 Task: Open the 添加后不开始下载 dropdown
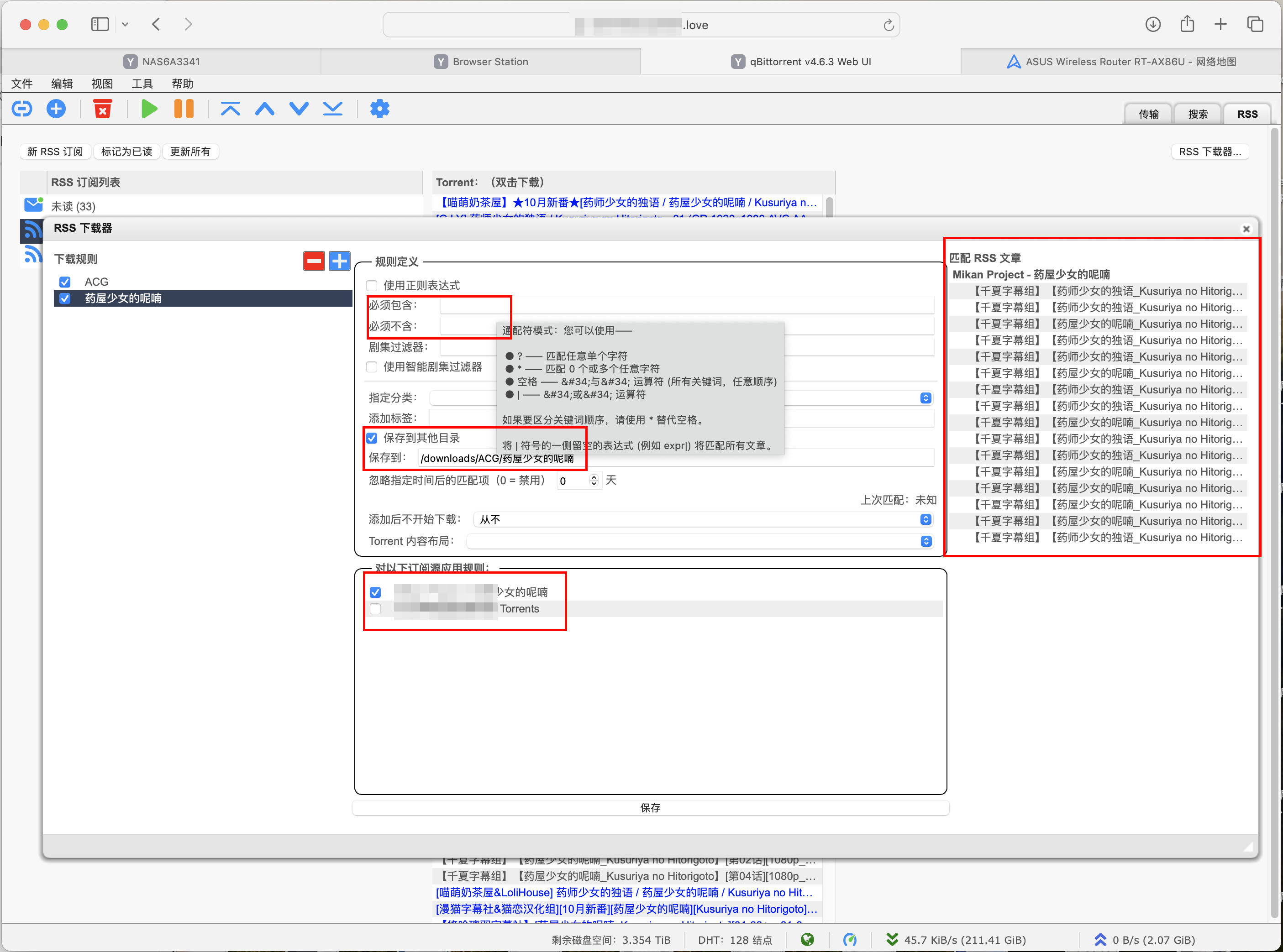(x=703, y=520)
